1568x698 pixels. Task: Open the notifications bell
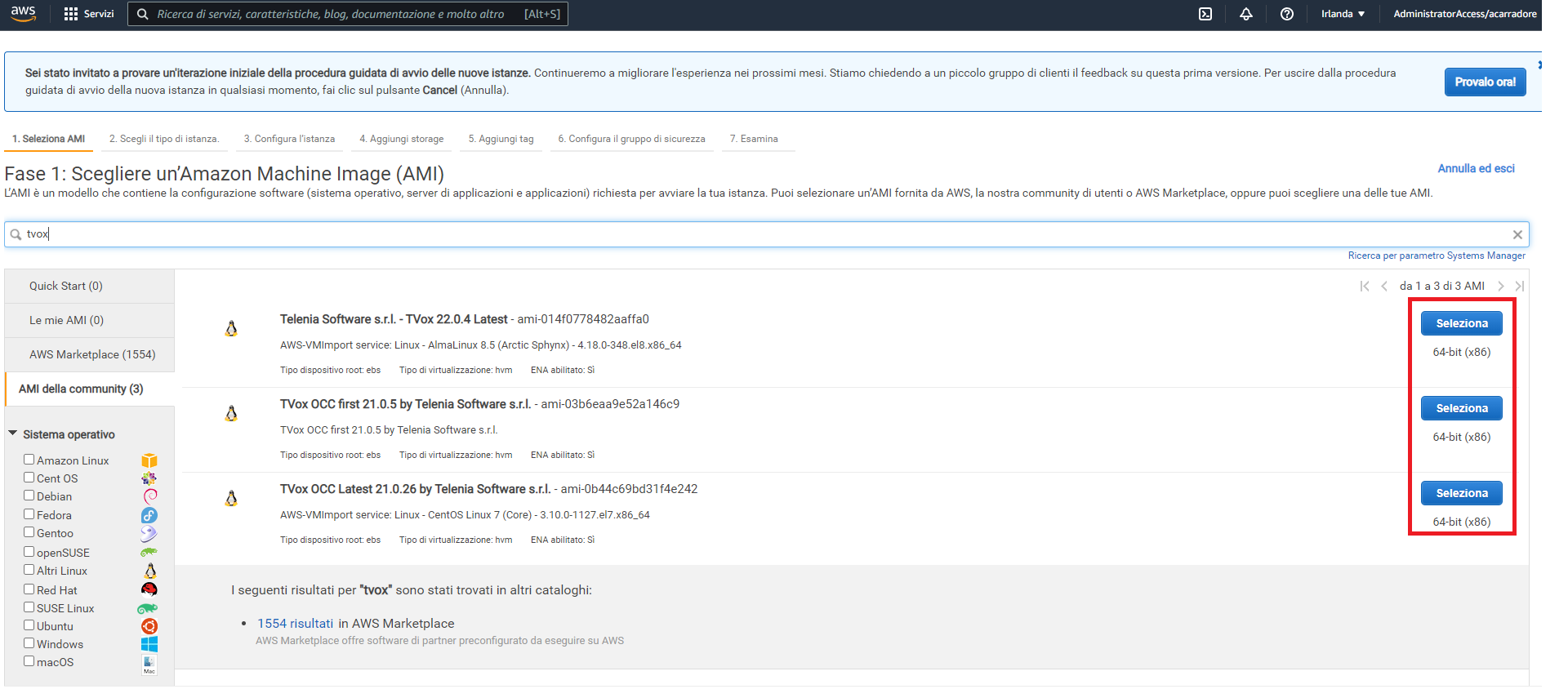pyautogui.click(x=1246, y=14)
